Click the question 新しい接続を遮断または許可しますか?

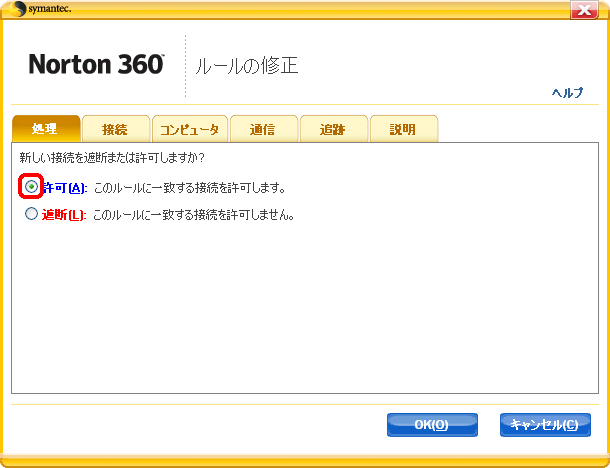(112, 158)
